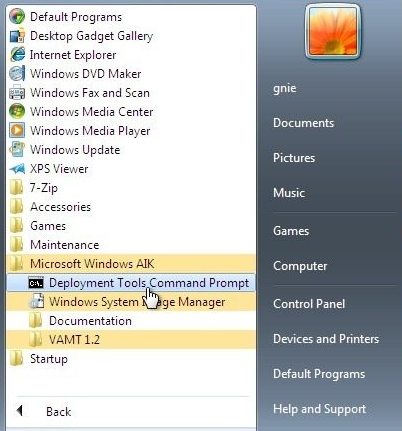Open Devices and Printers
The width and height of the screenshot is (402, 431).
[x=326, y=339]
